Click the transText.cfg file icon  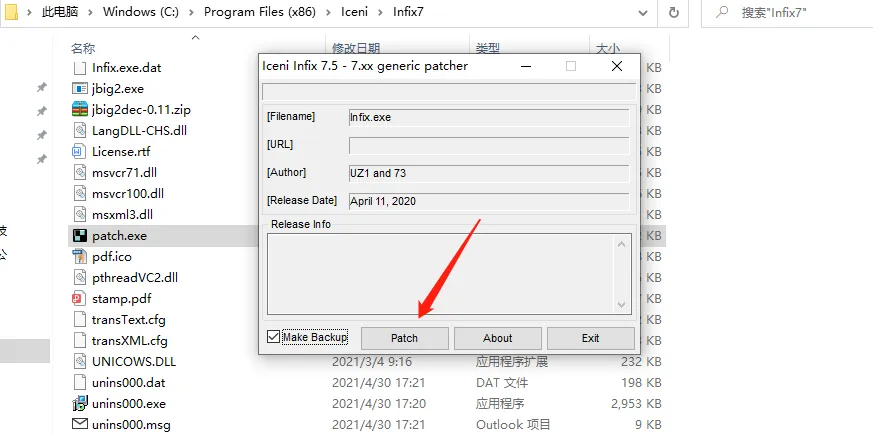pos(80,320)
